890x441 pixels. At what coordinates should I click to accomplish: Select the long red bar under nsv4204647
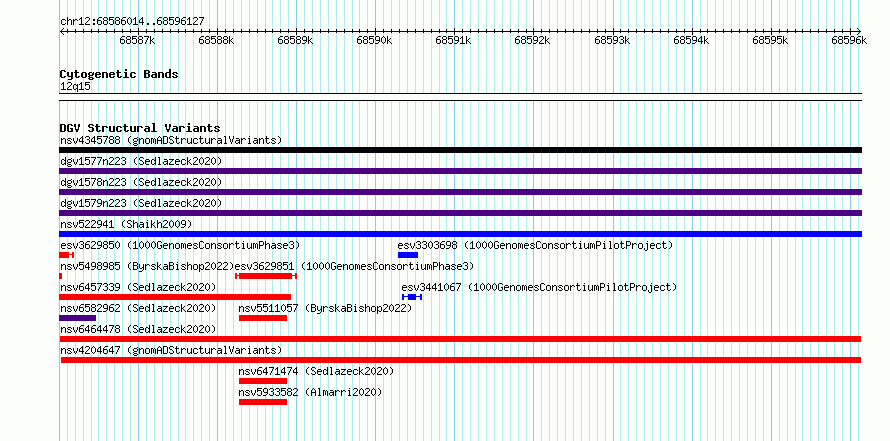461,360
